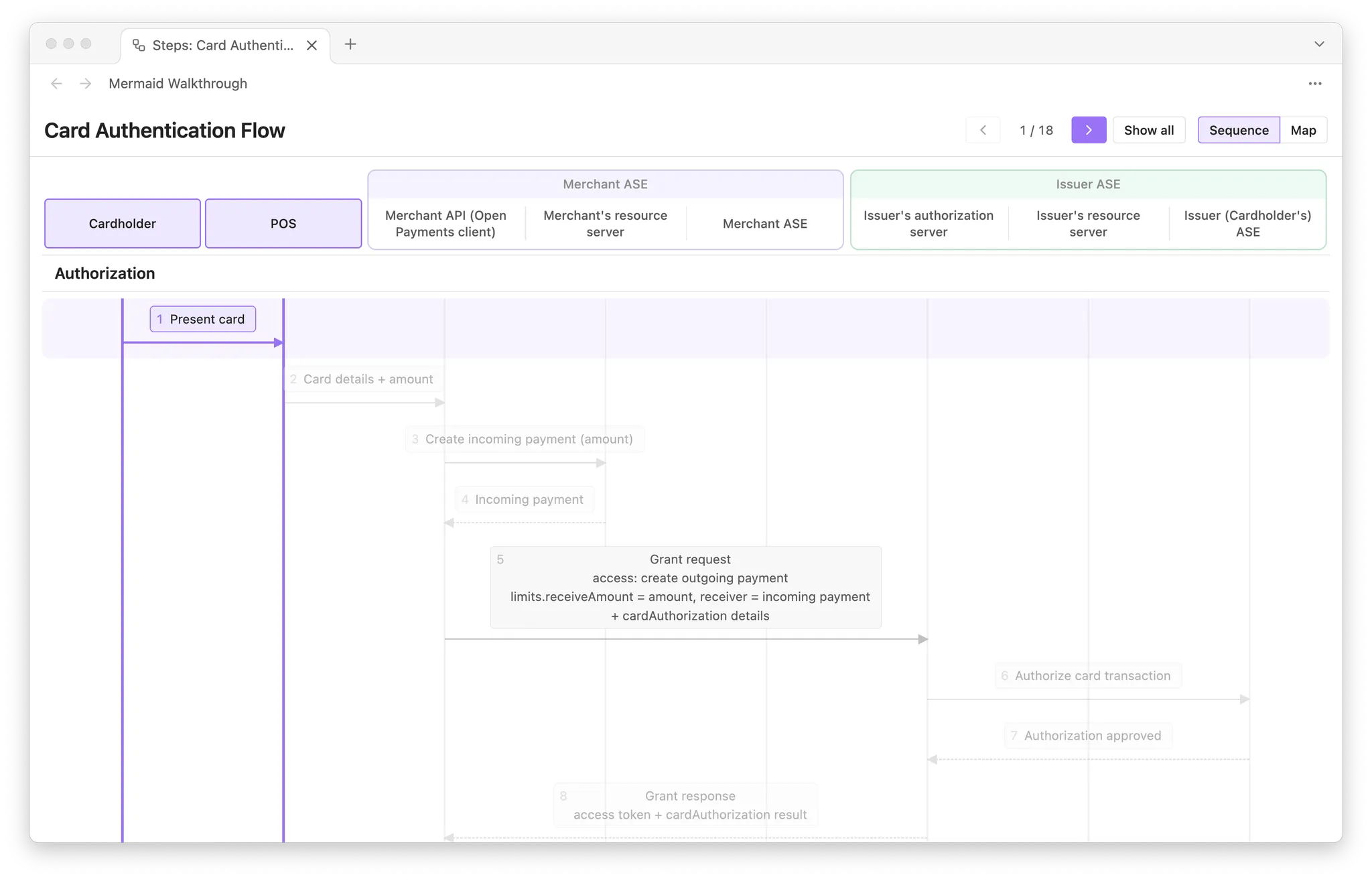
Task: Open the three-dot more options menu
Action: [1314, 84]
